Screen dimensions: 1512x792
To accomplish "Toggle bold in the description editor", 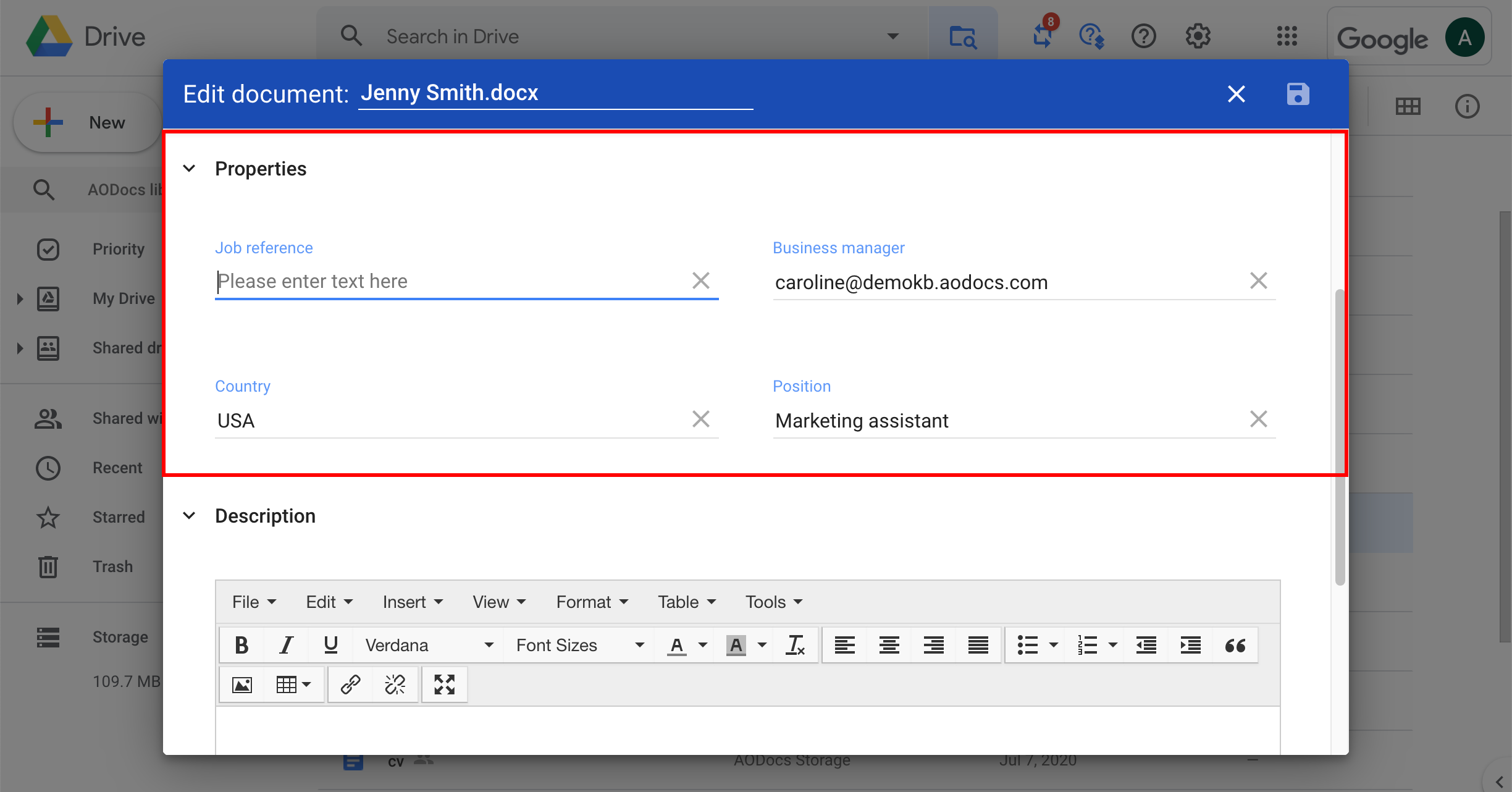I will pyautogui.click(x=241, y=645).
